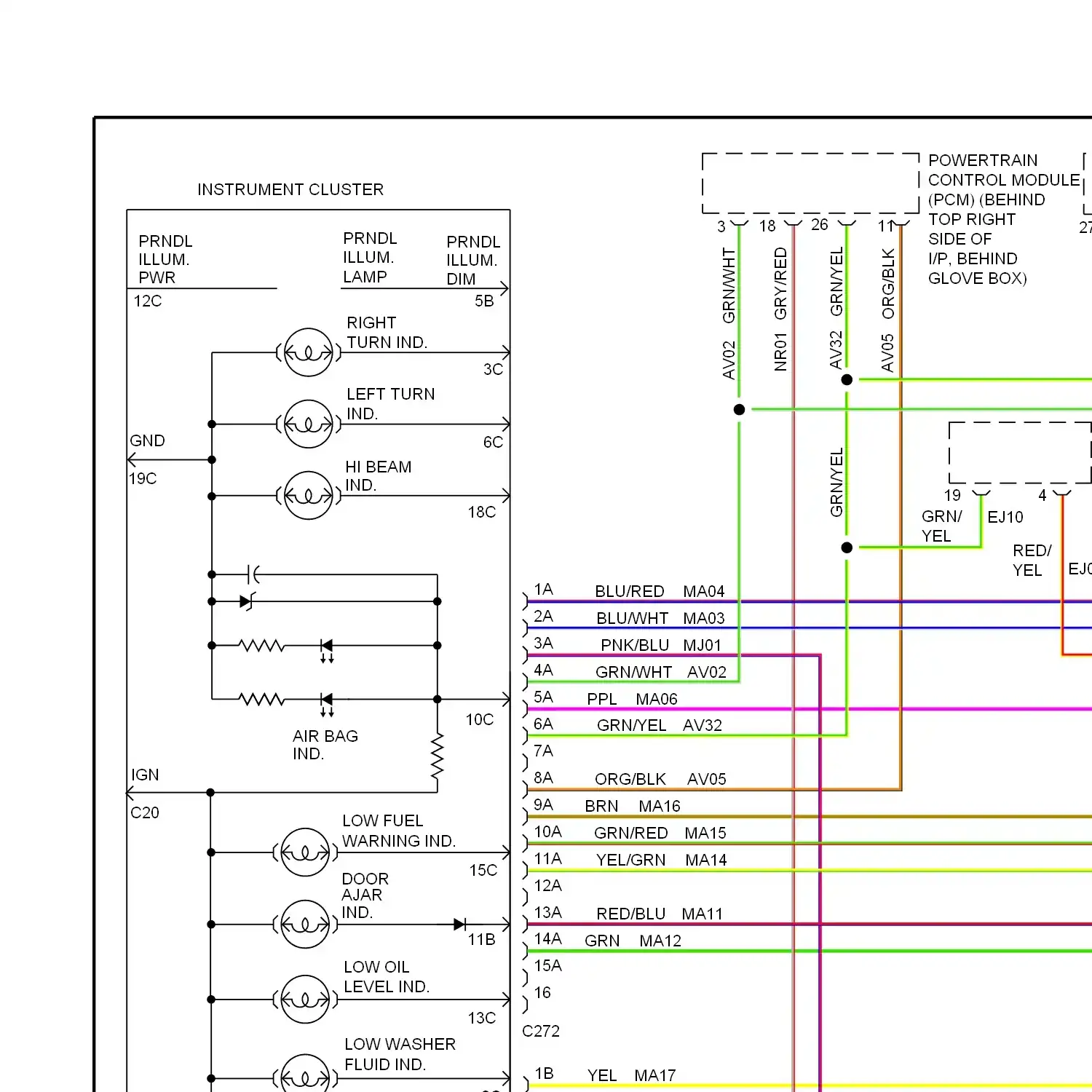Click PCM pin number 18

tap(767, 226)
